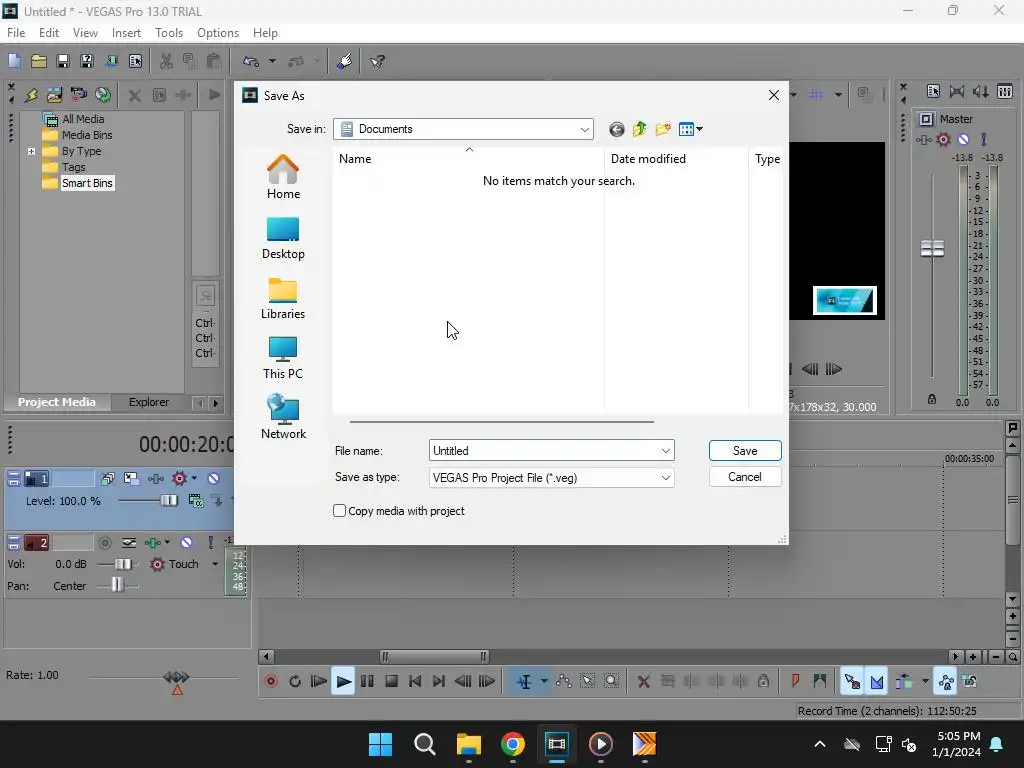Screen dimensions: 1024x768
Task: Open video track 1 track FX gear icon
Action: tap(180, 479)
